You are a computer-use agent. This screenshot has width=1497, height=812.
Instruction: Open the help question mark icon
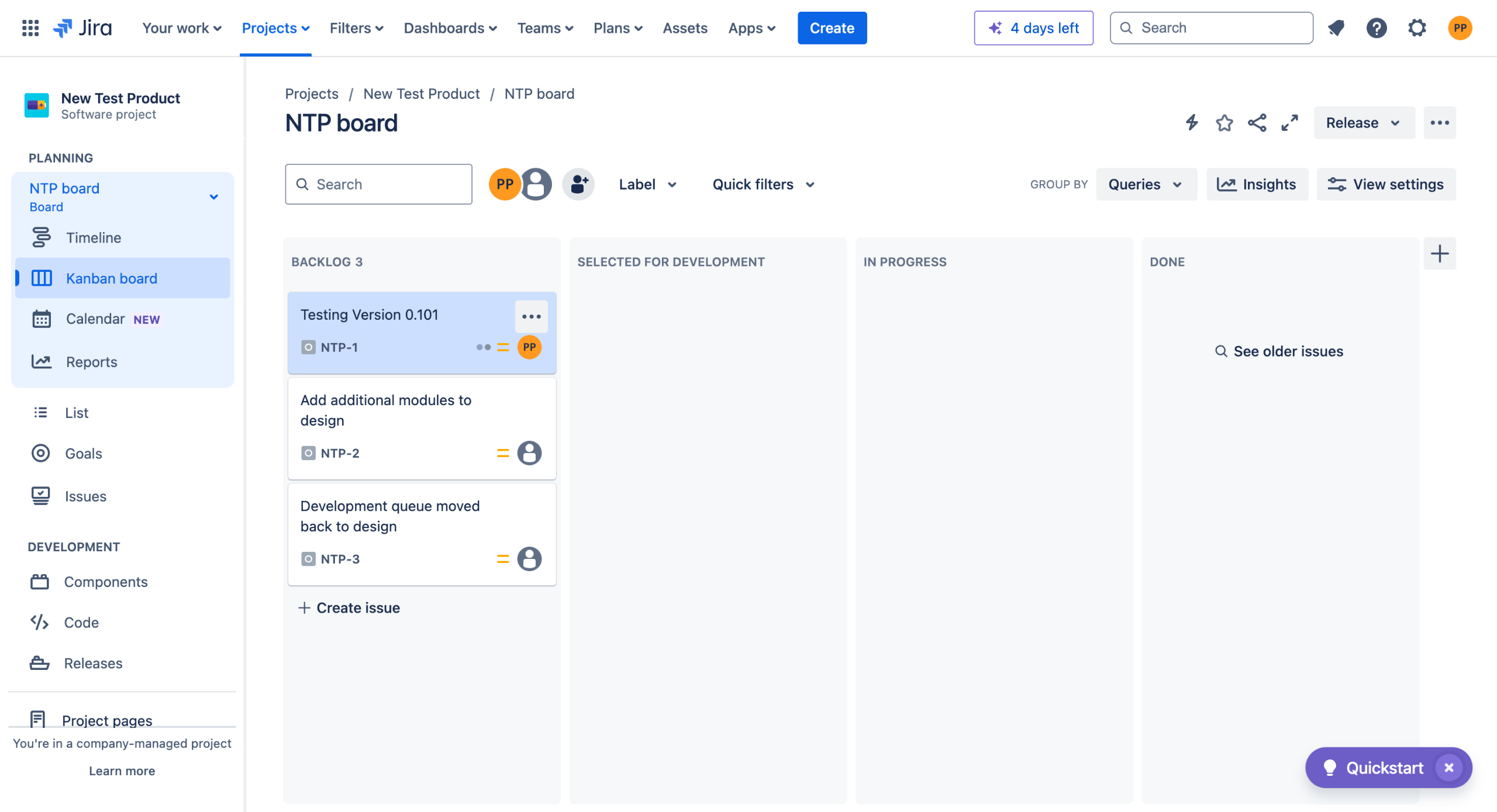(x=1377, y=28)
